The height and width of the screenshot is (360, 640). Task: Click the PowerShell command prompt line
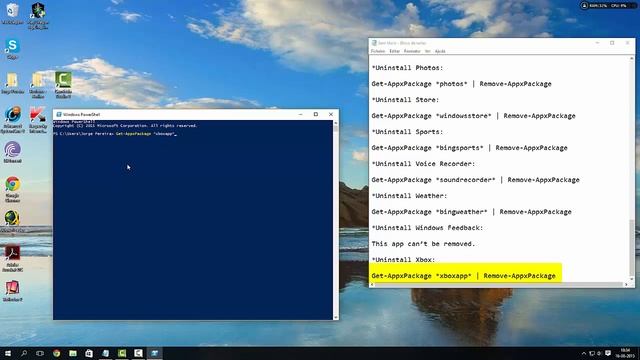pyautogui.click(x=115, y=133)
